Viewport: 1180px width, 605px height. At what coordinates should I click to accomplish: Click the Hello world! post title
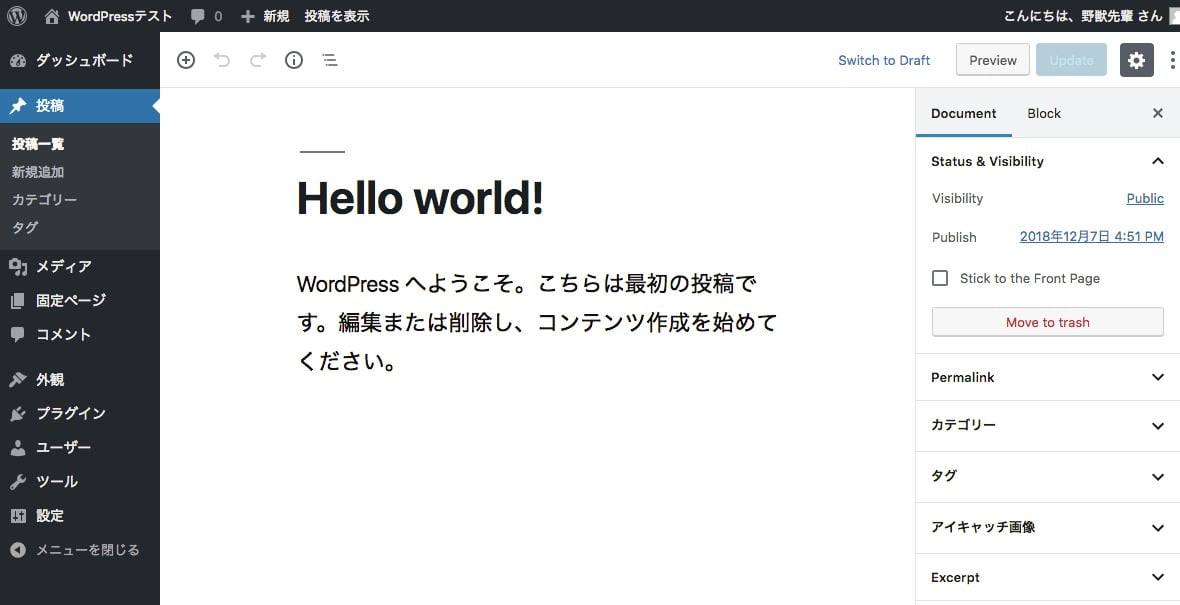[x=420, y=199]
